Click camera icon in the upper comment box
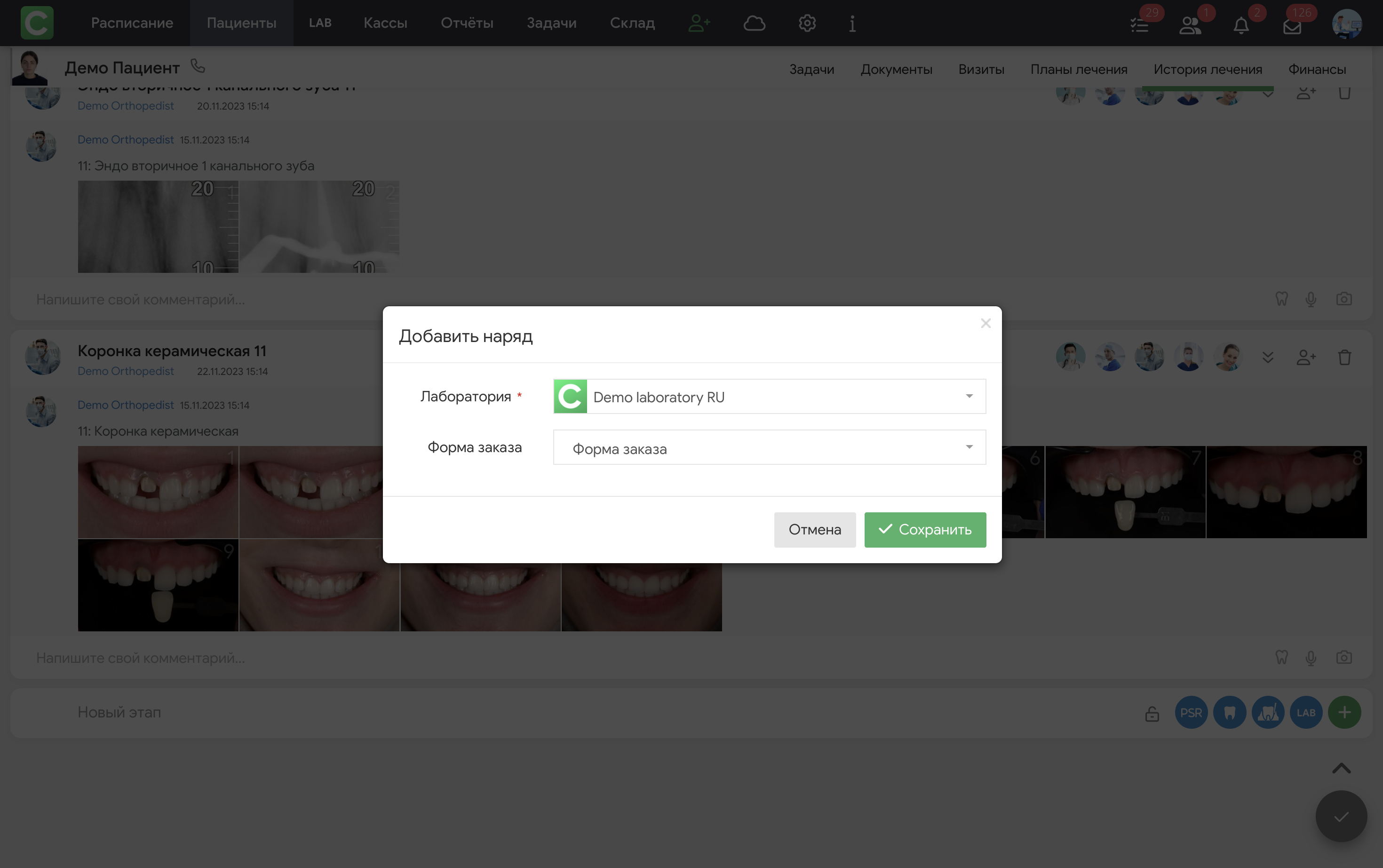 [x=1344, y=299]
